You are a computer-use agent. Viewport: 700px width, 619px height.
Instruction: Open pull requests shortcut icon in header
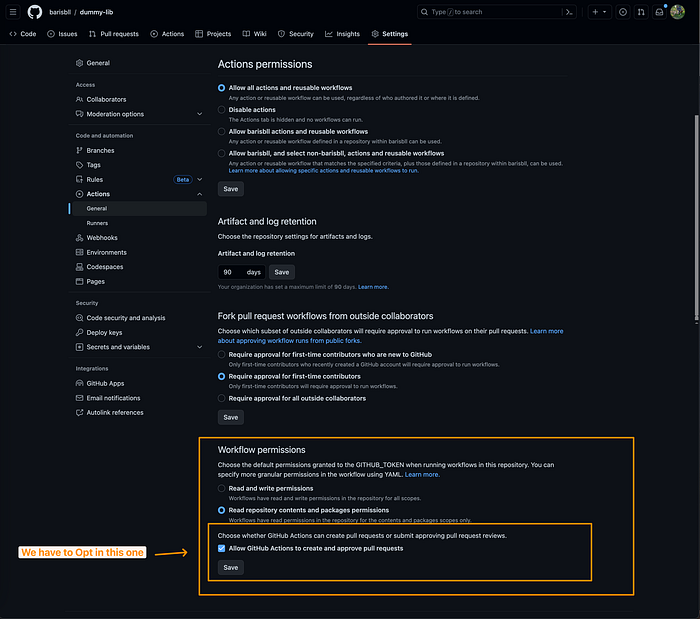tap(641, 12)
